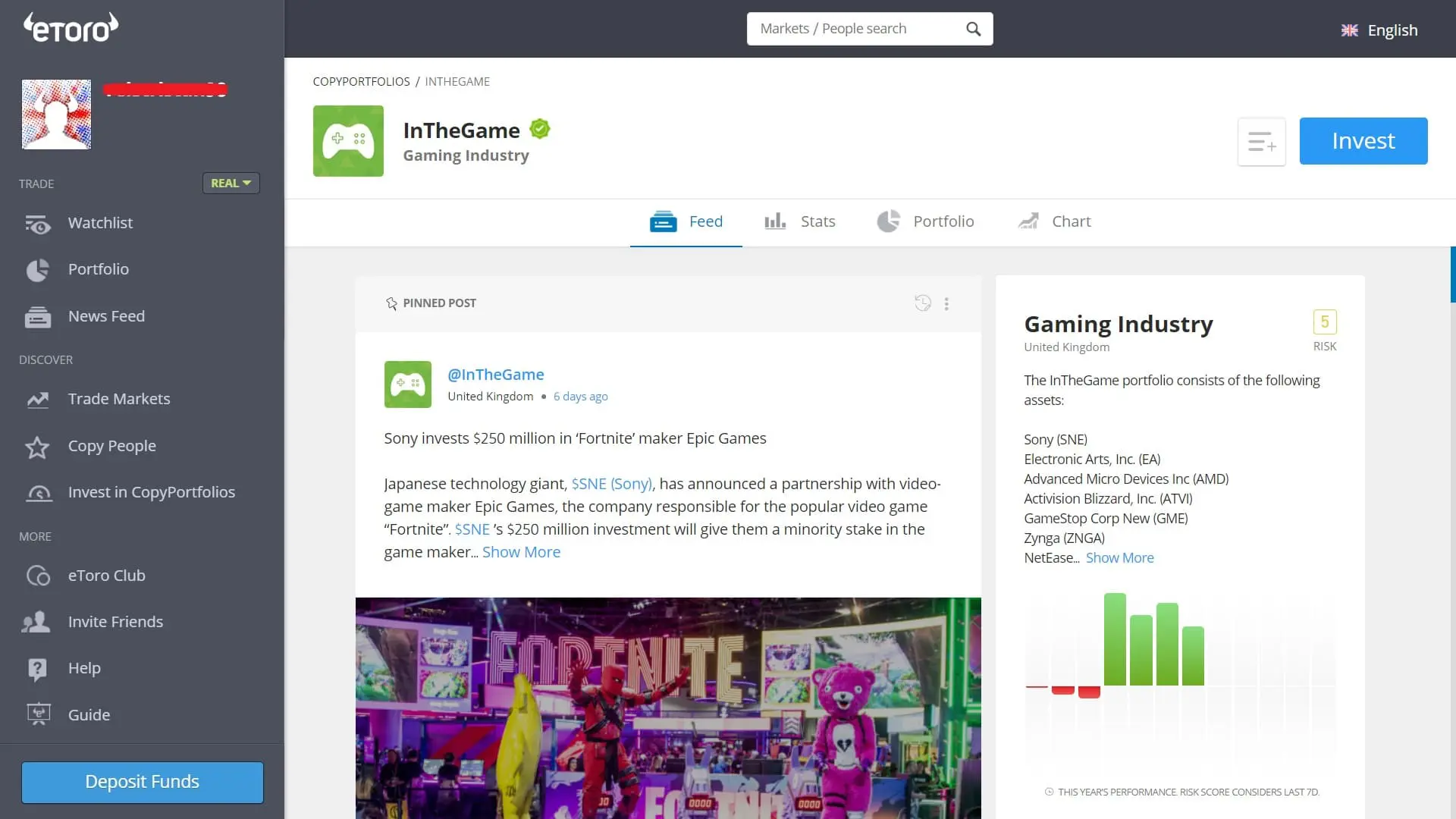The height and width of the screenshot is (819, 1456).
Task: Click the search magnifier icon
Action: (x=974, y=28)
